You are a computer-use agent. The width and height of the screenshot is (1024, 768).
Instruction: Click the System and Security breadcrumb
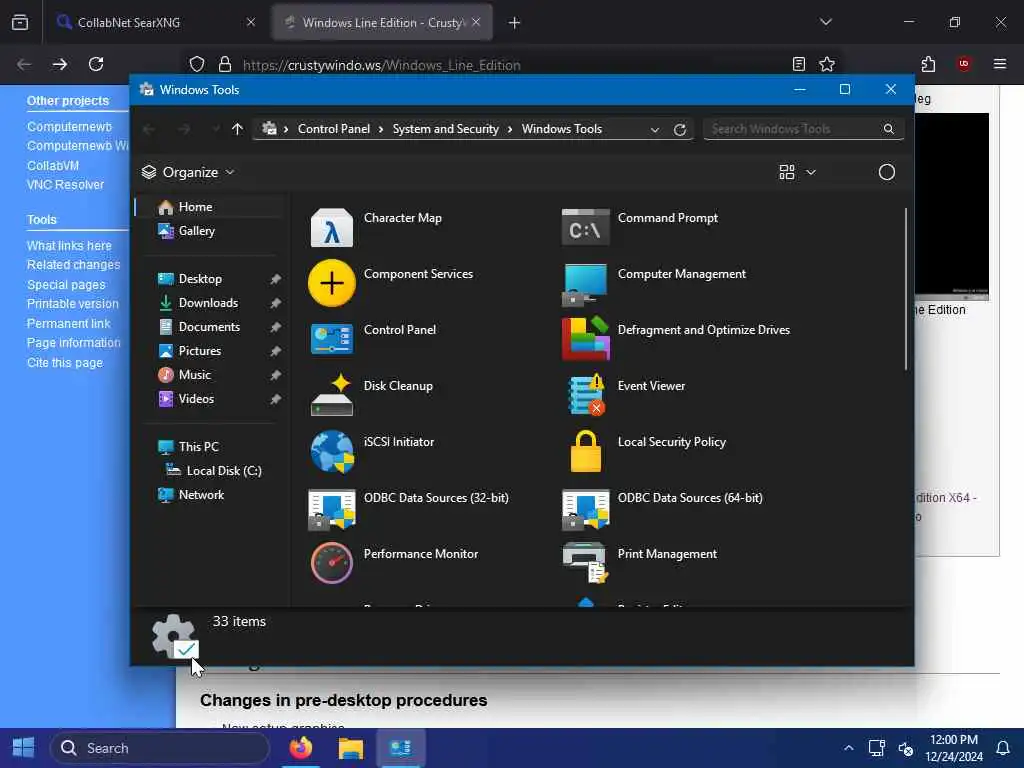[445, 129]
